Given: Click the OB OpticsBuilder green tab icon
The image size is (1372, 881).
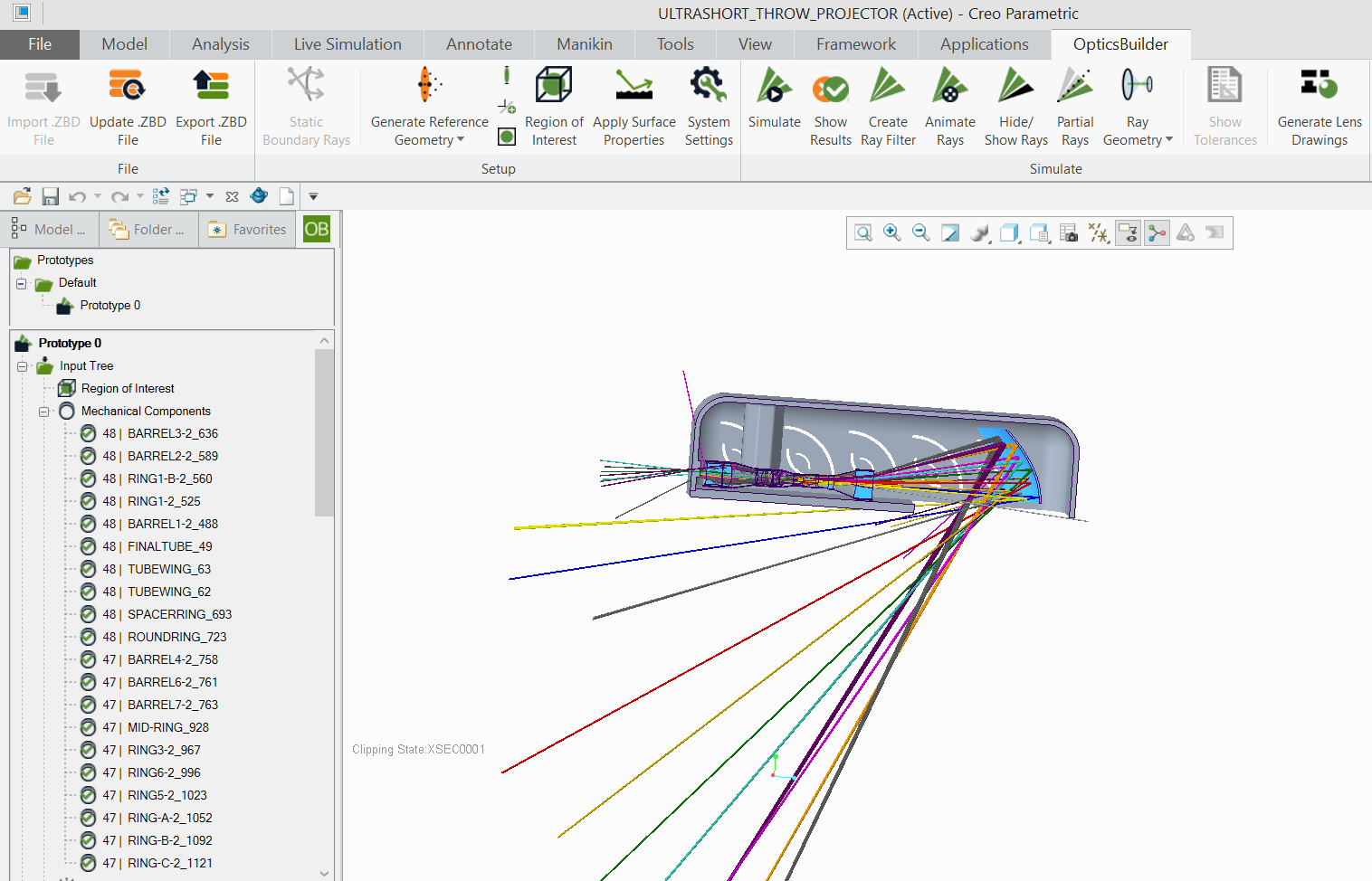Looking at the screenshot, I should [317, 229].
